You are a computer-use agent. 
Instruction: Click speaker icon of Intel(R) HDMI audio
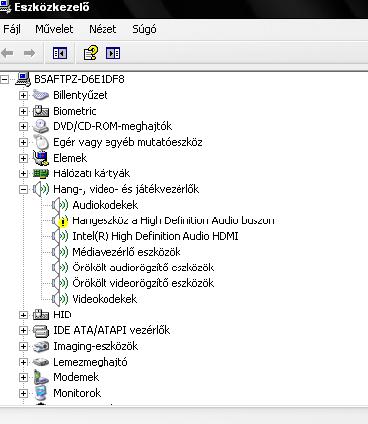point(60,236)
